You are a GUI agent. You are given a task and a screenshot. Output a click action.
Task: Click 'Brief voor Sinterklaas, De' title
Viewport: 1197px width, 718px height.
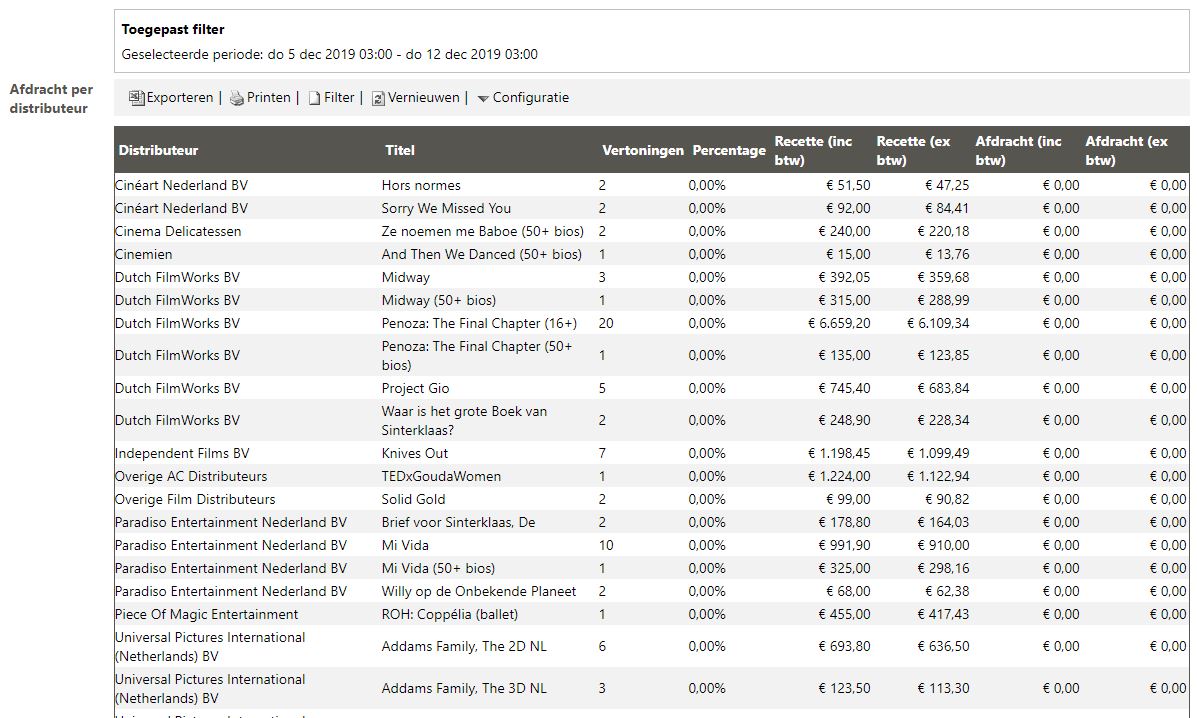[x=458, y=522]
